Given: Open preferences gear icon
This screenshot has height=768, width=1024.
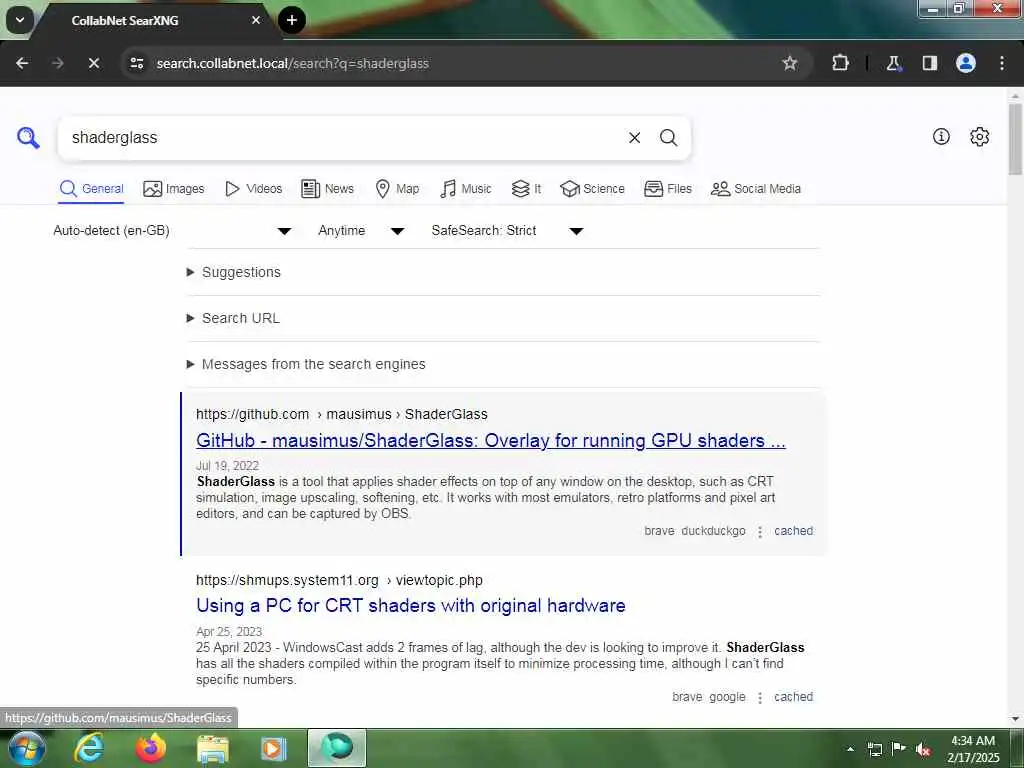Looking at the screenshot, I should click(979, 136).
